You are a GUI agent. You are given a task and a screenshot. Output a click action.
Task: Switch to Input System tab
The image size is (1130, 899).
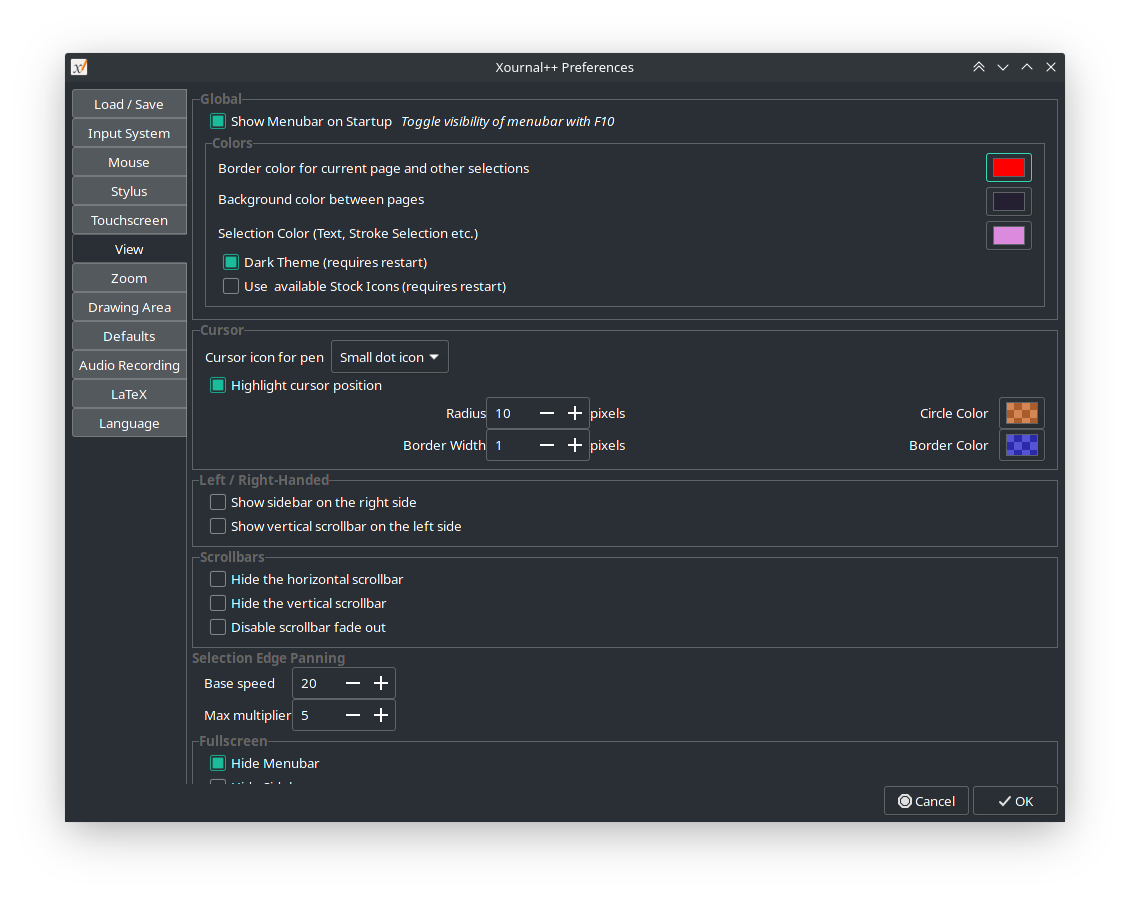[x=129, y=133]
